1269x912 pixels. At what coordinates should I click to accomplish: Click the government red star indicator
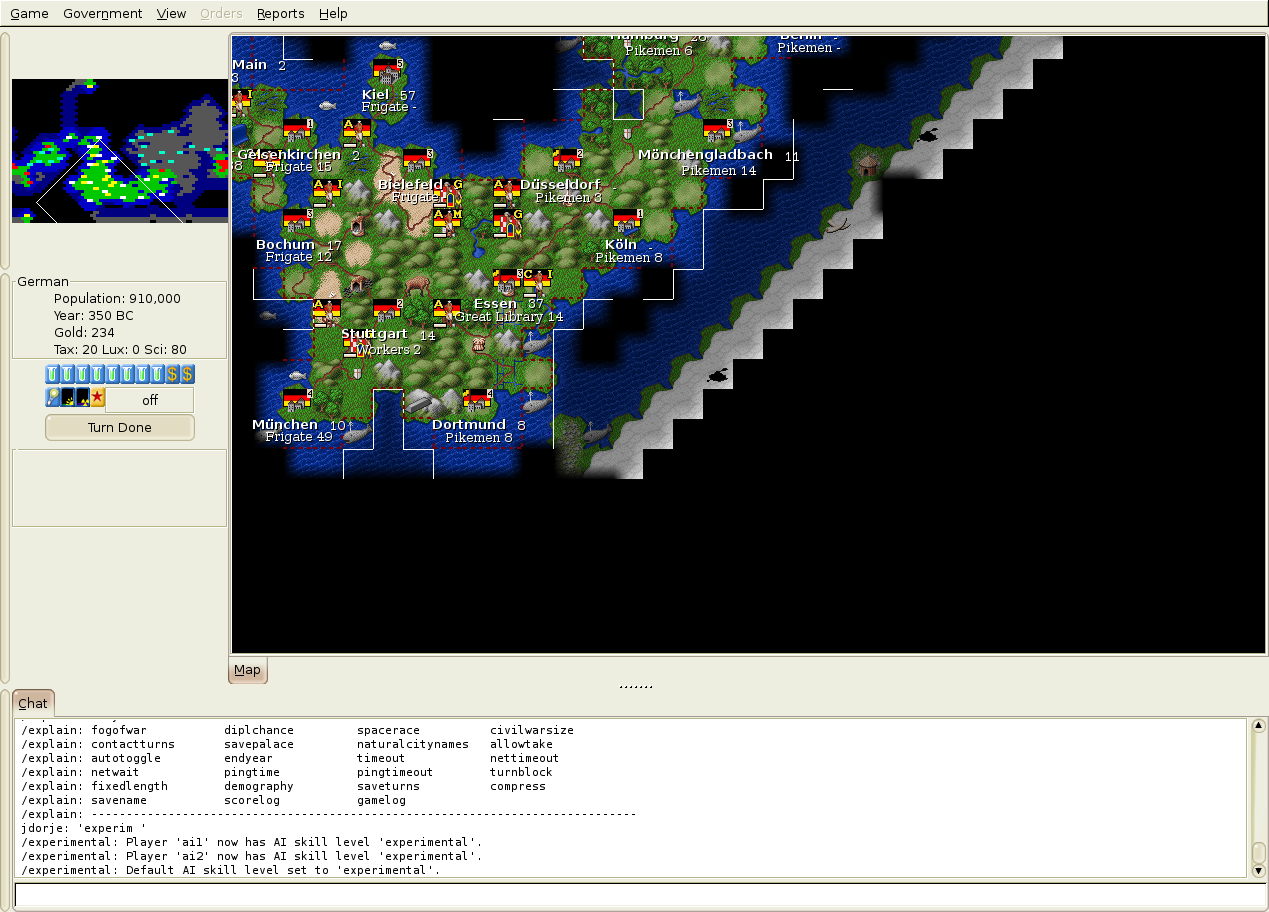tap(97, 397)
